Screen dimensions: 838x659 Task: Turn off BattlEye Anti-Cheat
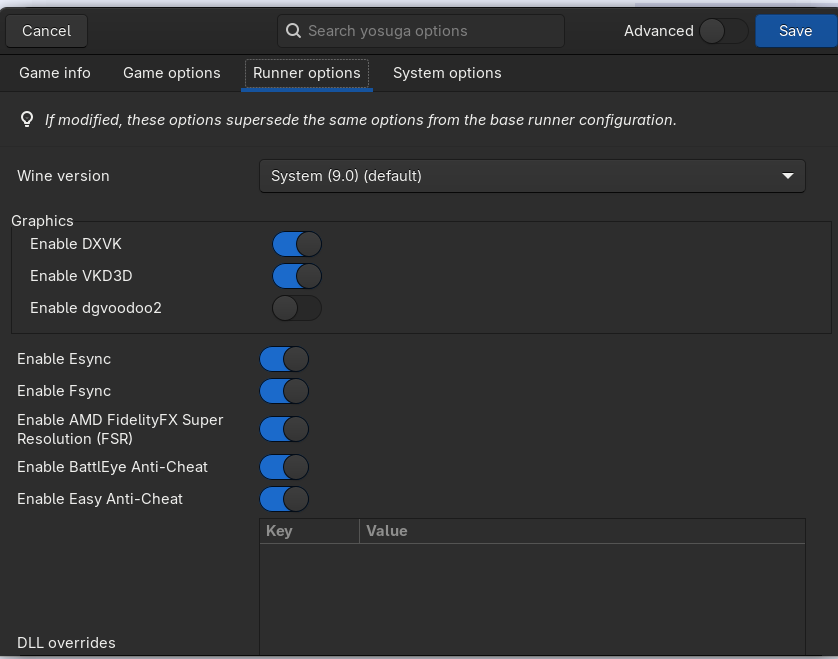[x=284, y=467]
